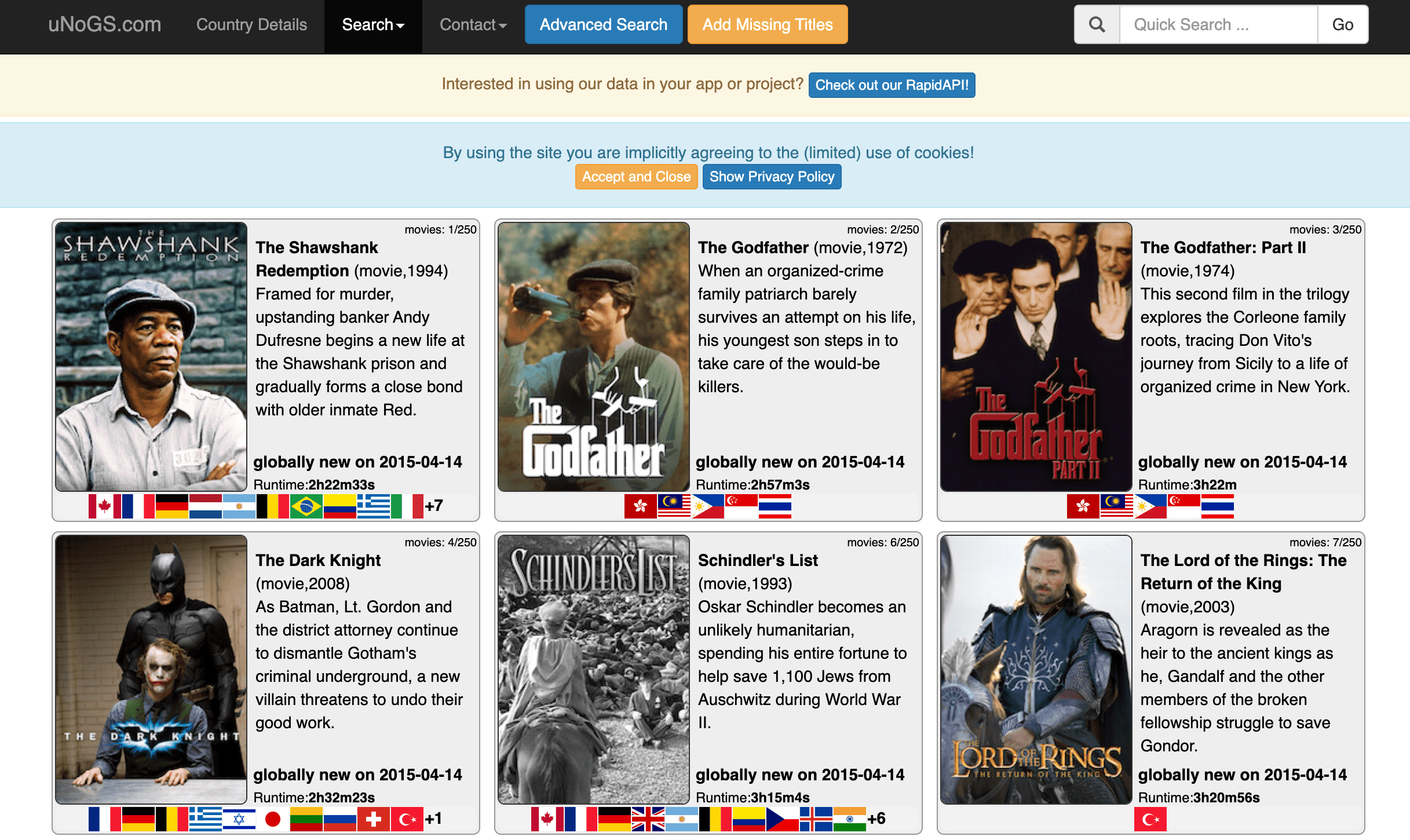Open the Schindler's List poster
Image resolution: width=1410 pixels, height=840 pixels.
coord(594,670)
